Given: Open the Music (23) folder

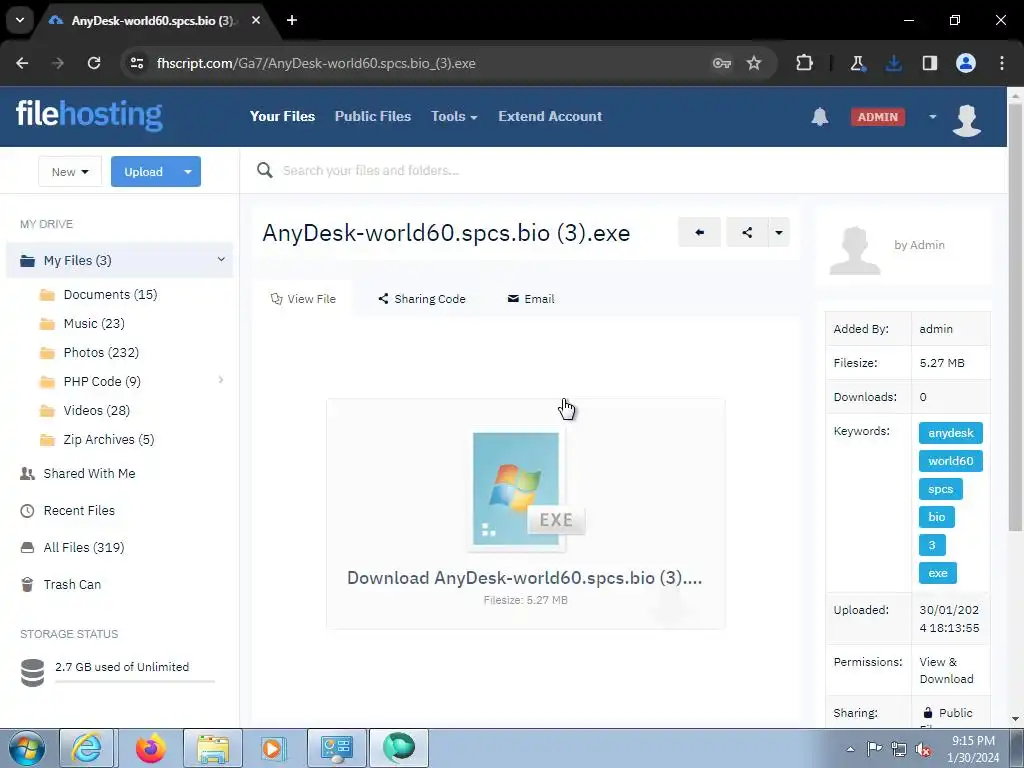Looking at the screenshot, I should coord(93,323).
